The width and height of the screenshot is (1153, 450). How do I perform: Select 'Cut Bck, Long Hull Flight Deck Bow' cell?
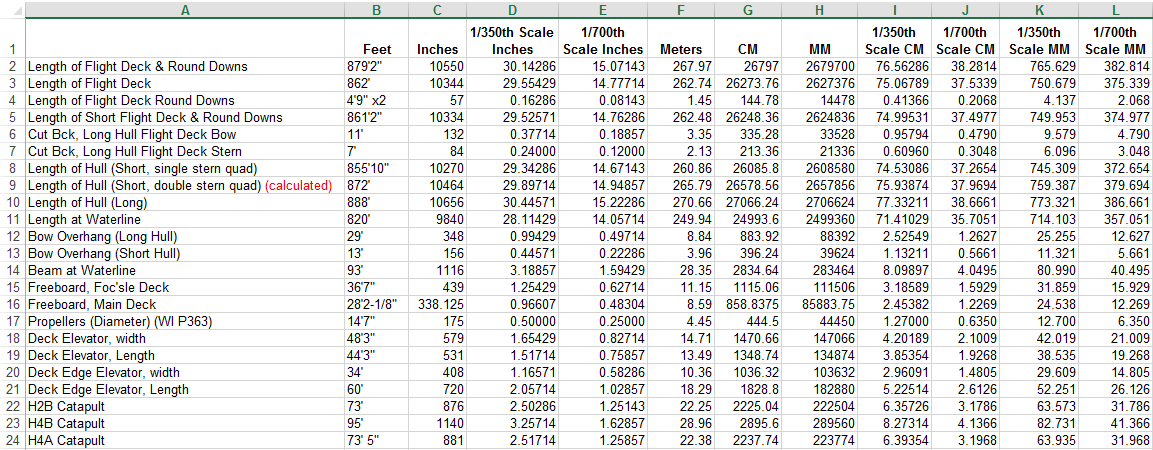[185, 135]
